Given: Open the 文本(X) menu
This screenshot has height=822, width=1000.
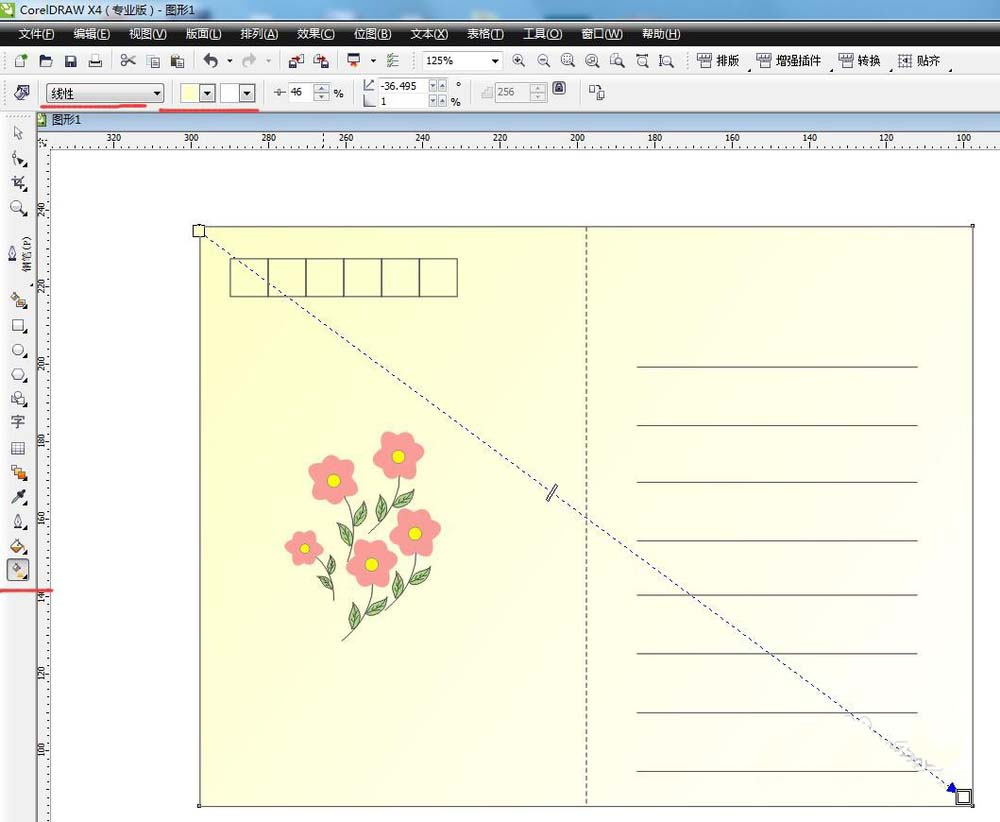Looking at the screenshot, I should (429, 34).
